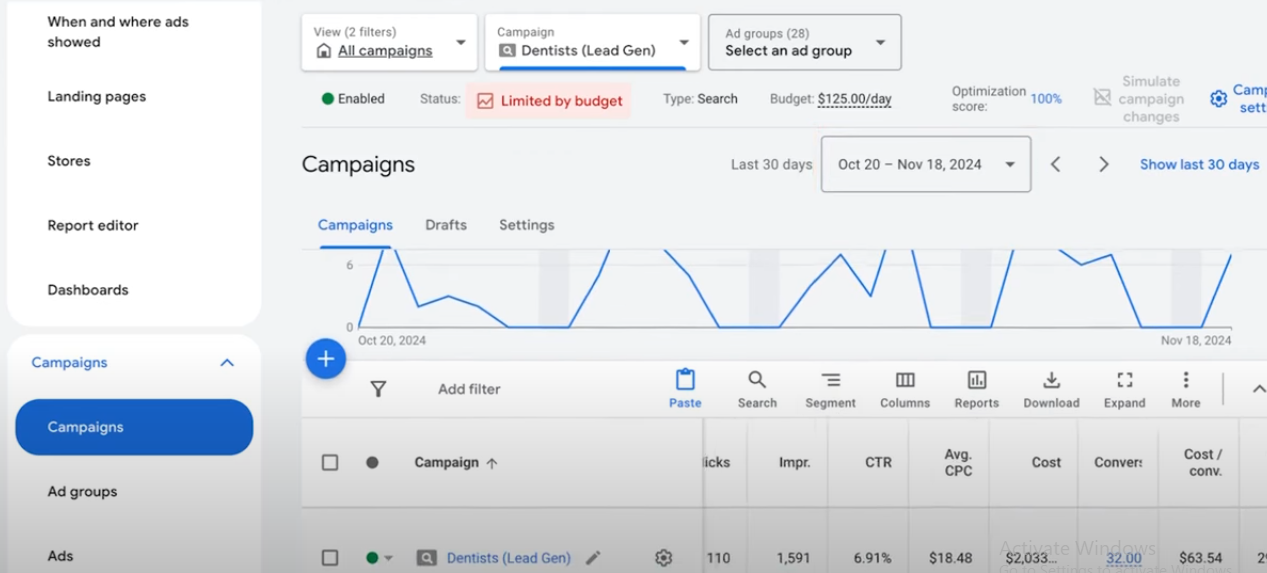Click the Type: Search label
Image resolution: width=1267 pixels, height=573 pixels.
[700, 99]
